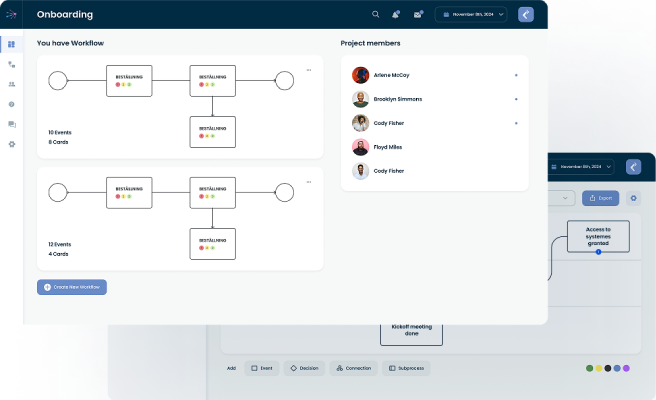Image resolution: width=656 pixels, height=400 pixels.
Task: Open notifications bell in Onboarding header
Action: click(x=395, y=14)
